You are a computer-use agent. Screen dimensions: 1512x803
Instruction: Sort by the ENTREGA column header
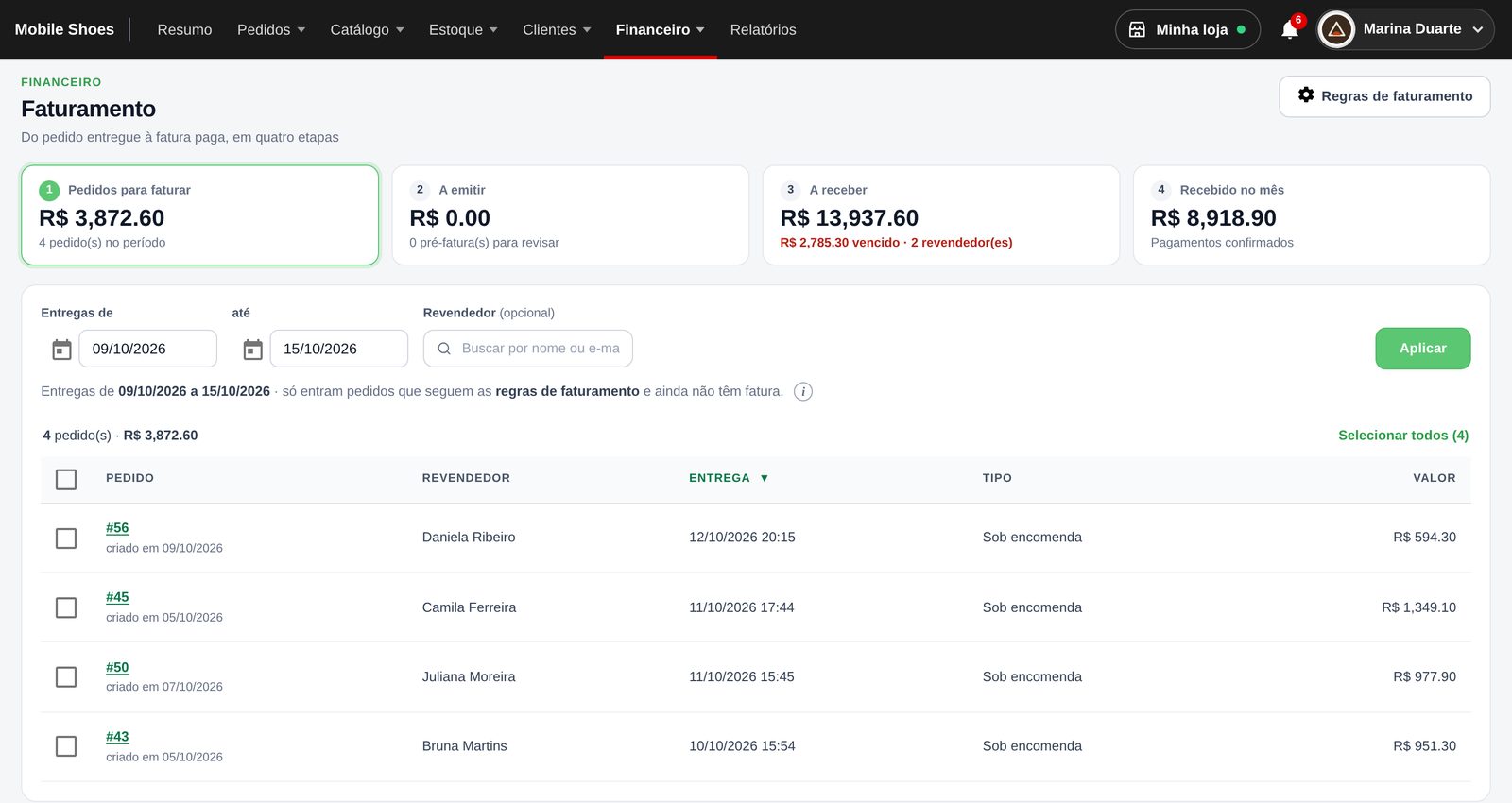coord(729,478)
